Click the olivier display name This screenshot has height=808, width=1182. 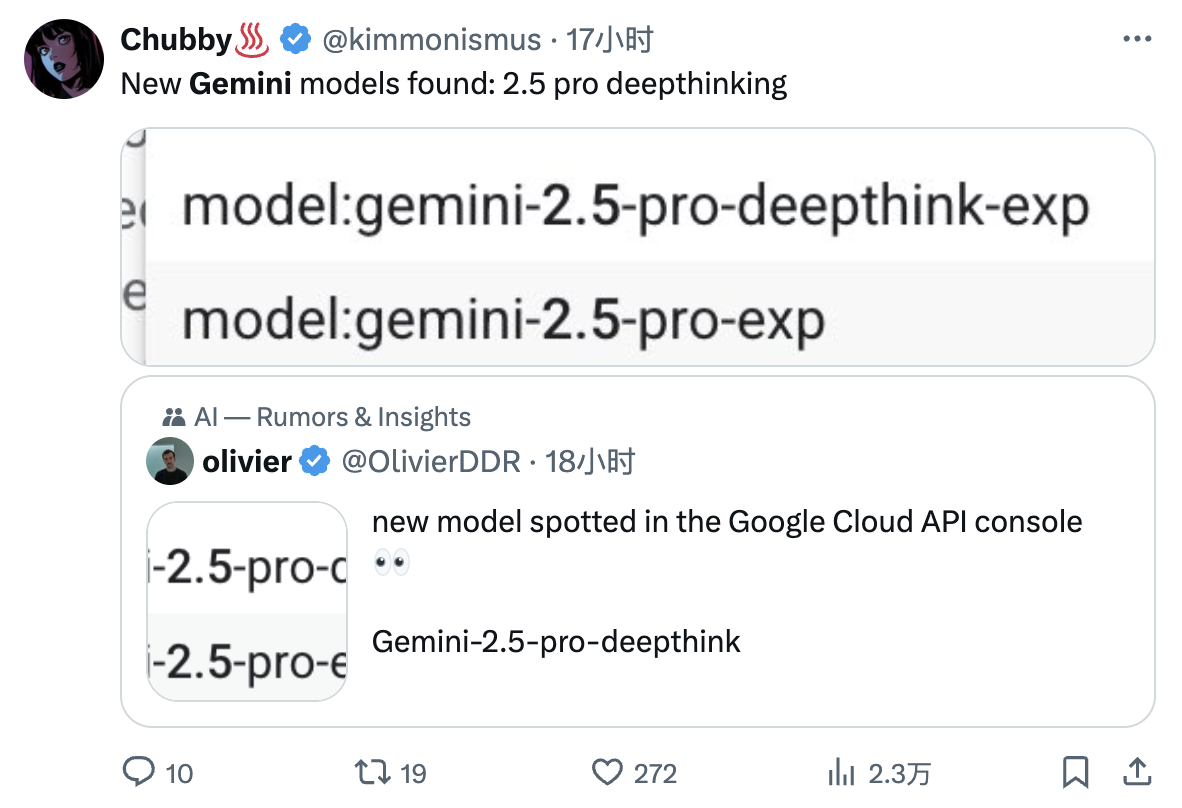[x=247, y=461]
